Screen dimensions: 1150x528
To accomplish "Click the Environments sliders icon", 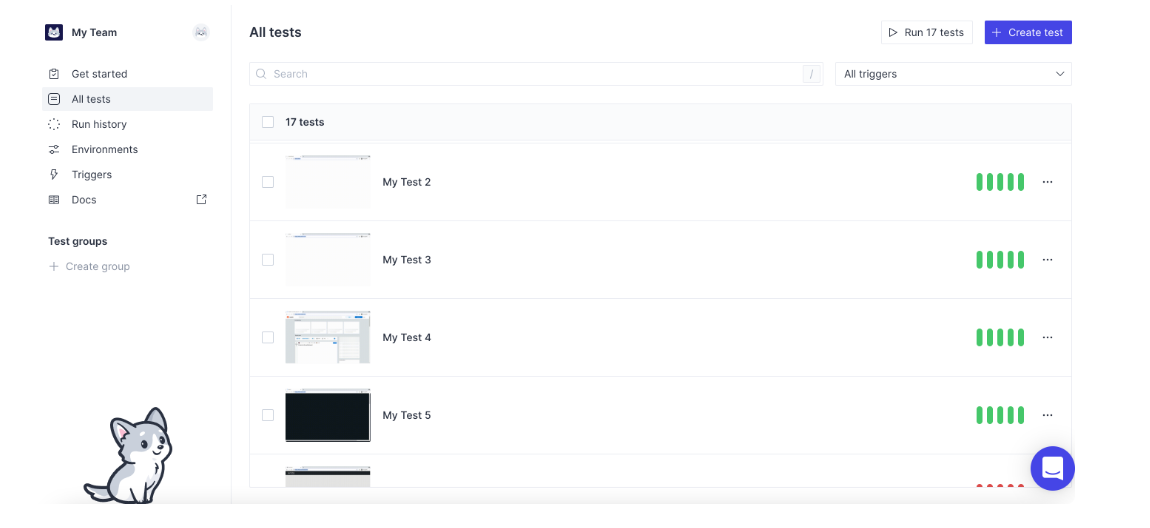I will pos(54,150).
